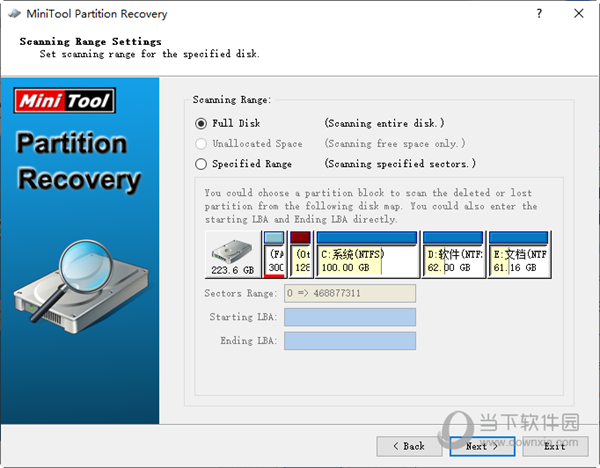Click the 'Ending LBA:' label
The image size is (600, 468).
(x=248, y=341)
